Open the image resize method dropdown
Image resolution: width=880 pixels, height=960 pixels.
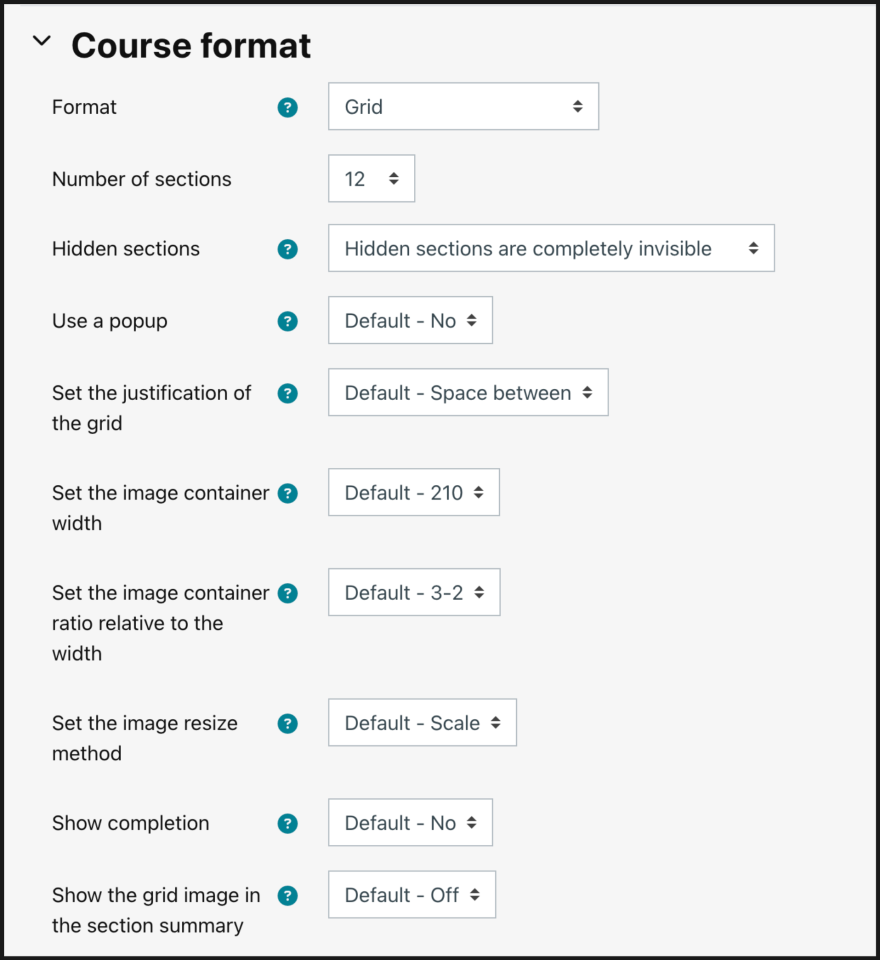click(x=422, y=723)
